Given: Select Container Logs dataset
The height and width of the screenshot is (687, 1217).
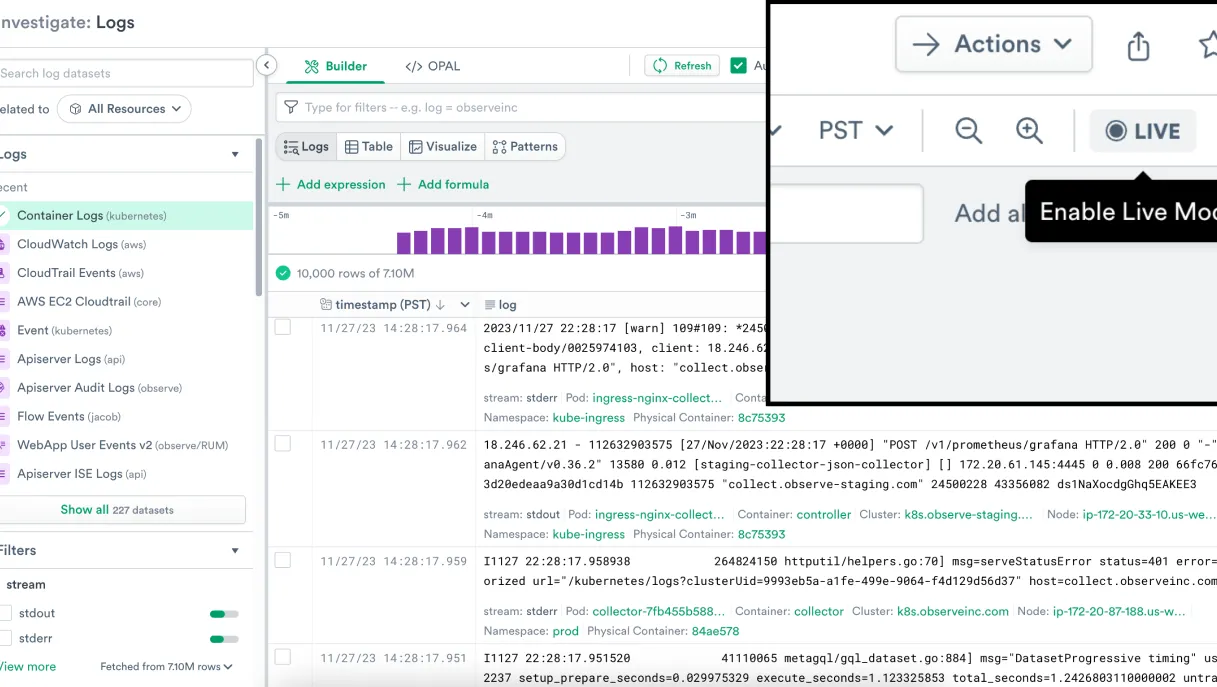Looking at the screenshot, I should click(125, 216).
